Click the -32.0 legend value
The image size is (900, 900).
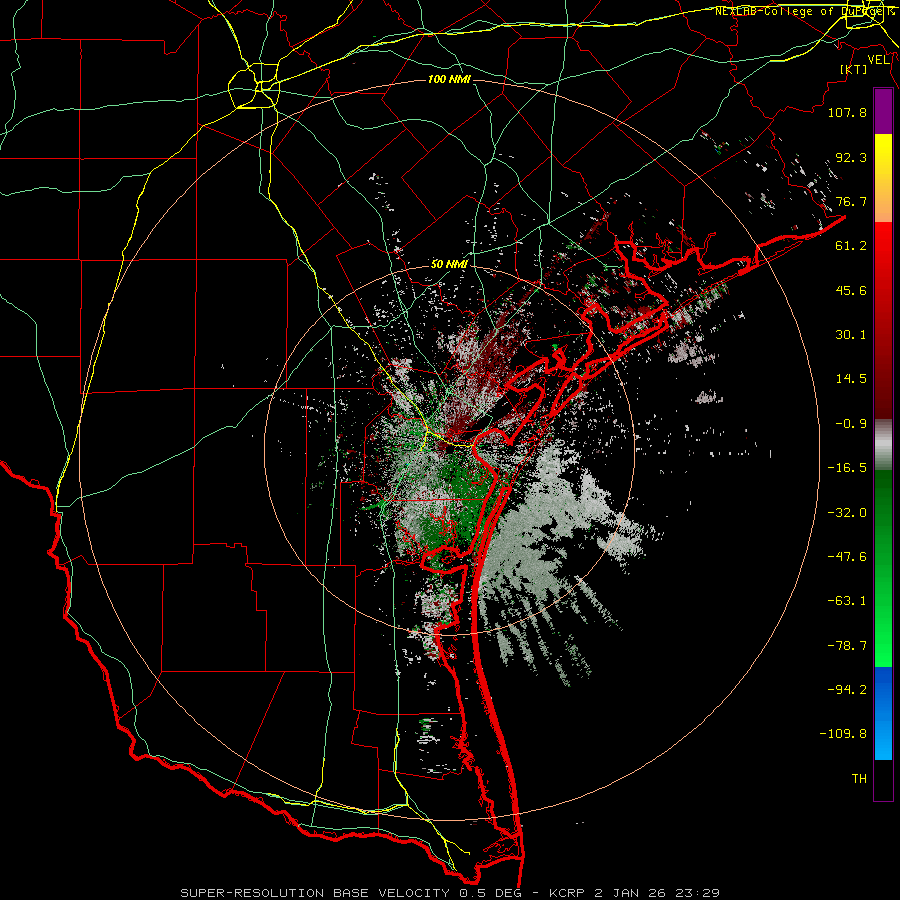pos(847,513)
